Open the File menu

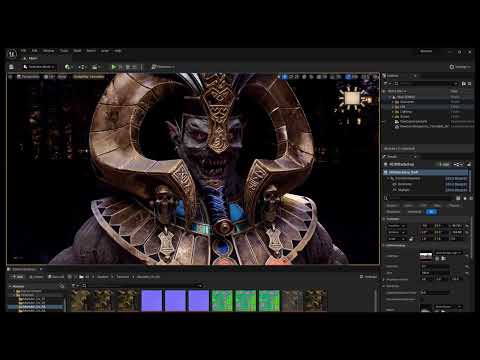[23, 51]
